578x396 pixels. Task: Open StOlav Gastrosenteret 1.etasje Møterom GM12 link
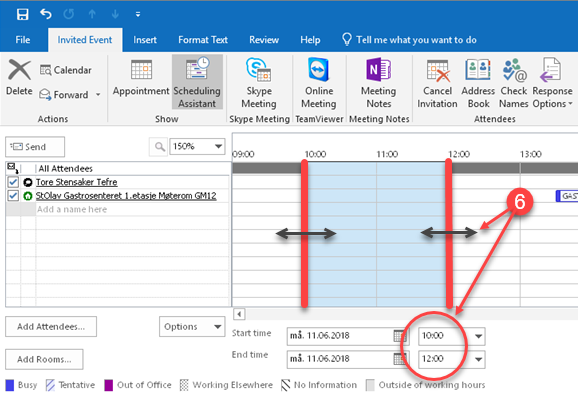(126, 196)
